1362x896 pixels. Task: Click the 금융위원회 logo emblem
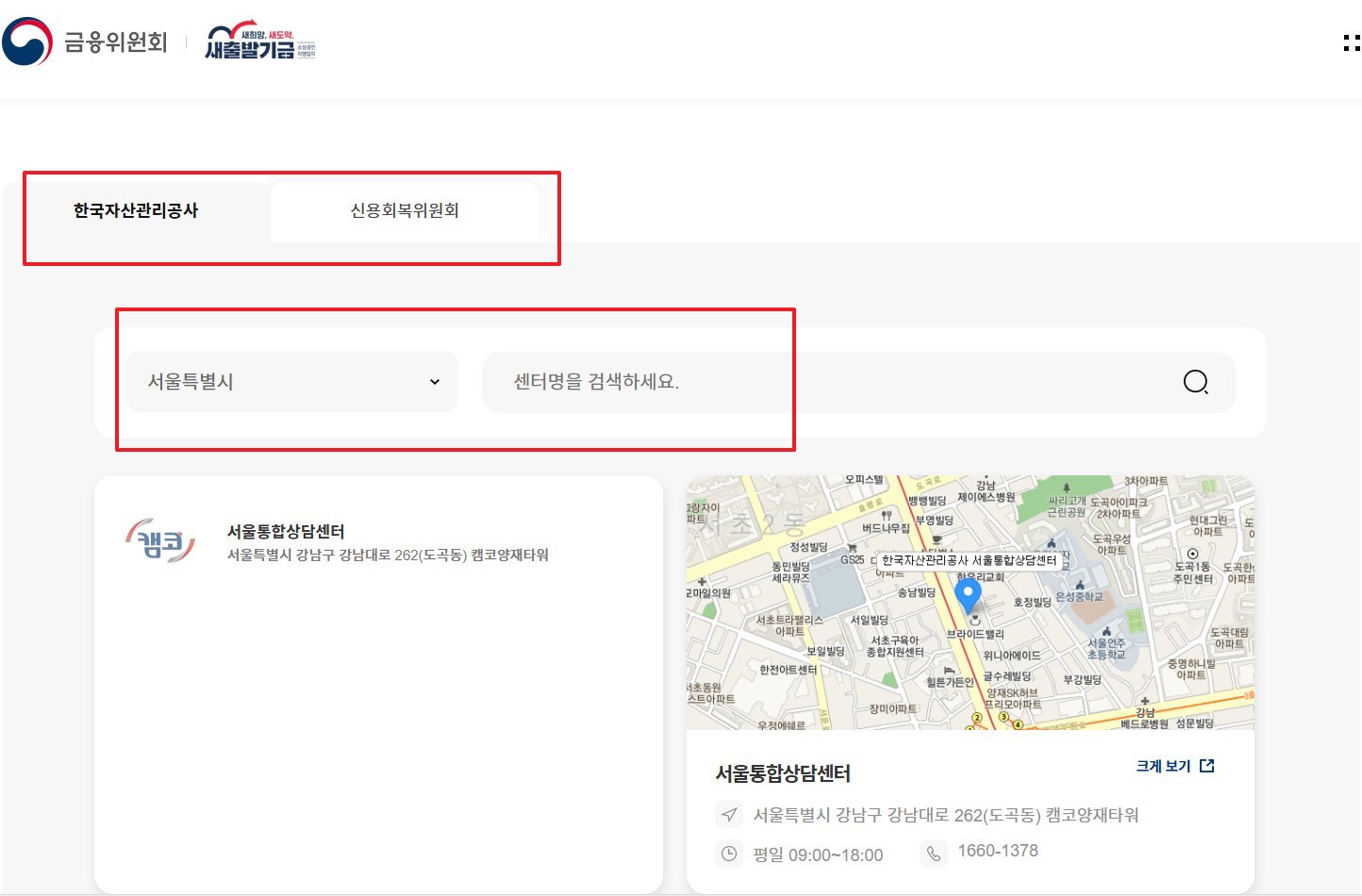click(27, 41)
